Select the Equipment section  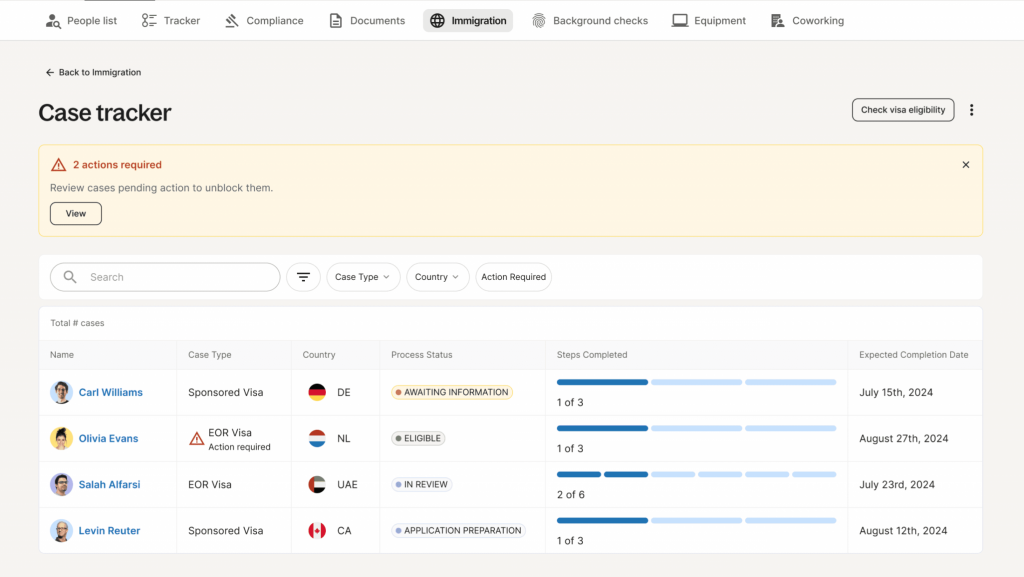click(x=708, y=20)
